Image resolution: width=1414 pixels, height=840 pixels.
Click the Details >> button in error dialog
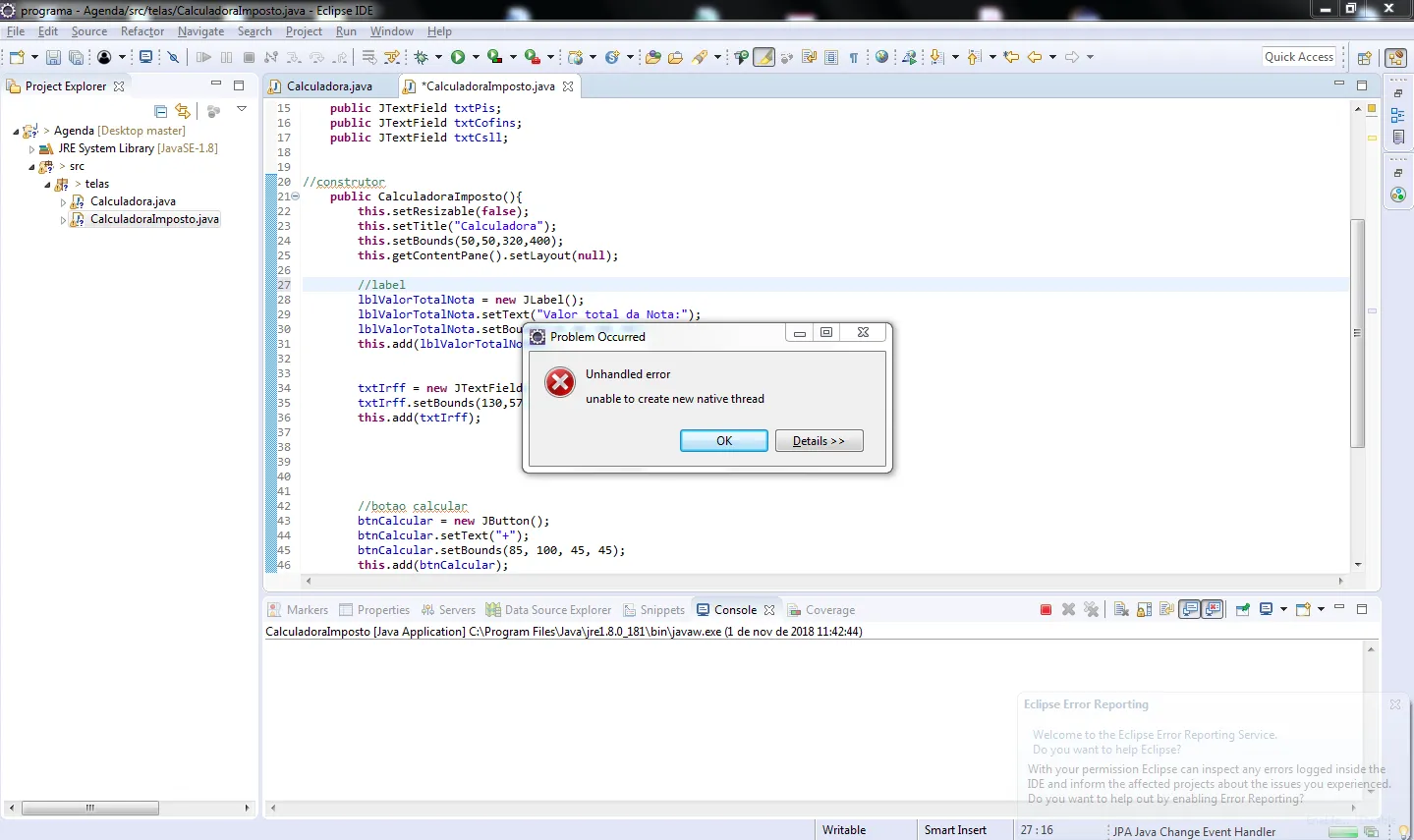coord(819,441)
